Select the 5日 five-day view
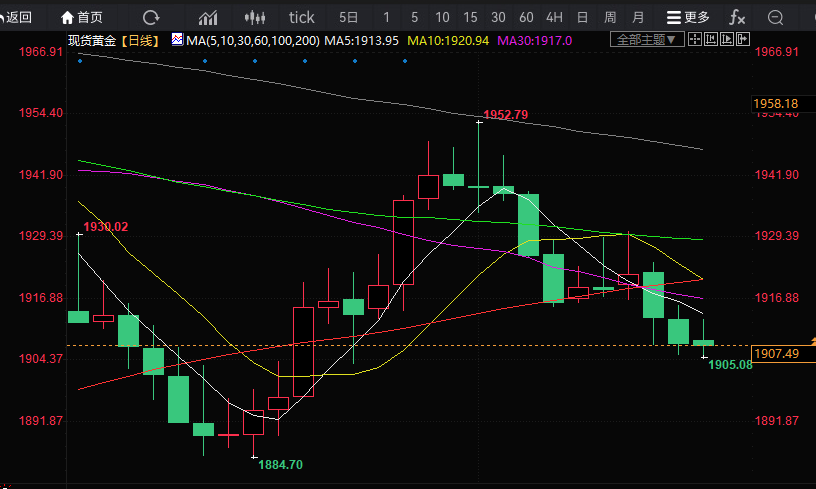The width and height of the screenshot is (816, 489). (348, 17)
